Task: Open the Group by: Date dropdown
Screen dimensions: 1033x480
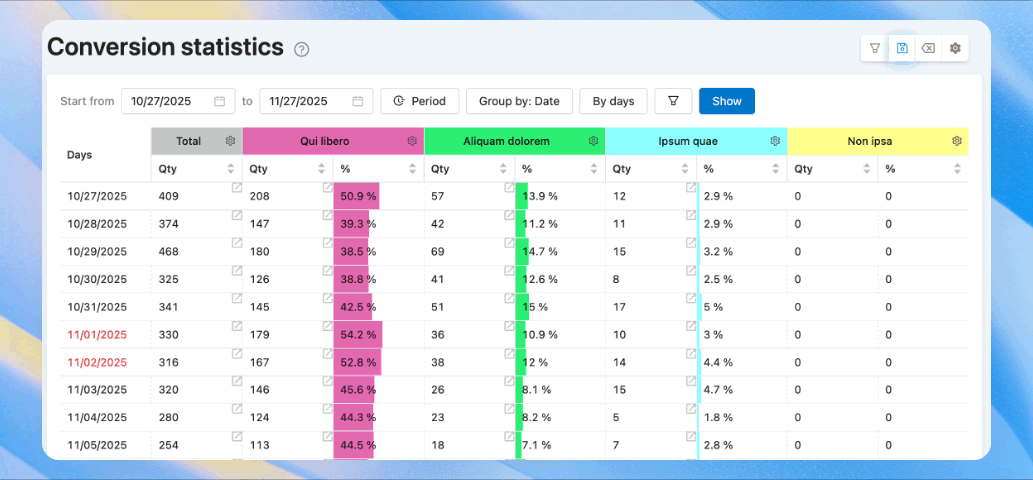Action: (x=519, y=101)
